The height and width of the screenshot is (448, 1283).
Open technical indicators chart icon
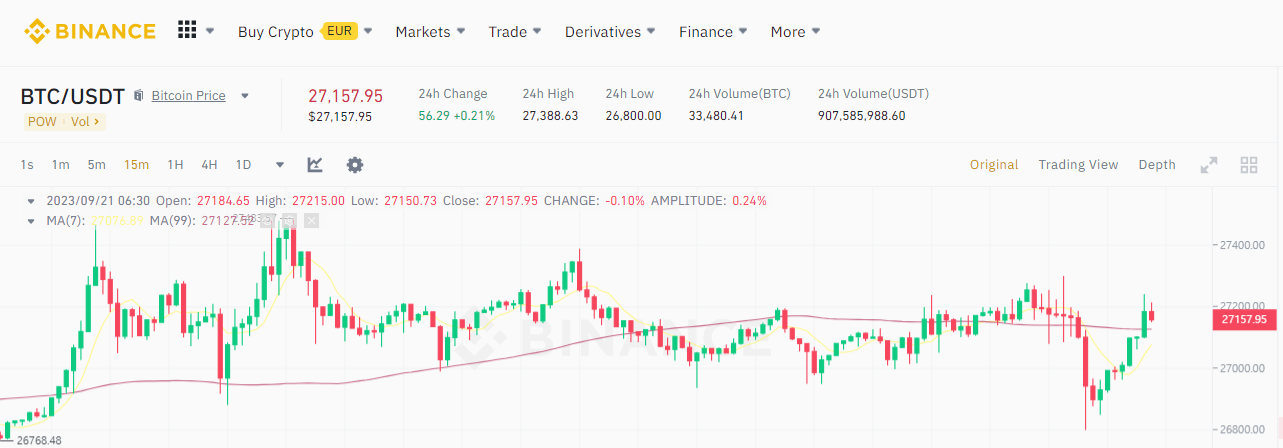click(x=315, y=165)
